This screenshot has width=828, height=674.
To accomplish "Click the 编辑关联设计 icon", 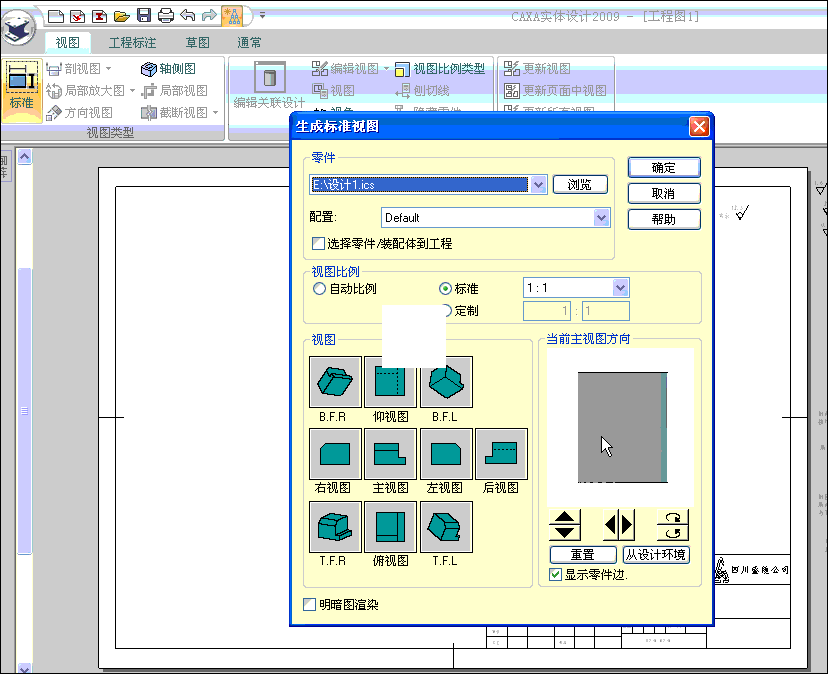I will (269, 86).
